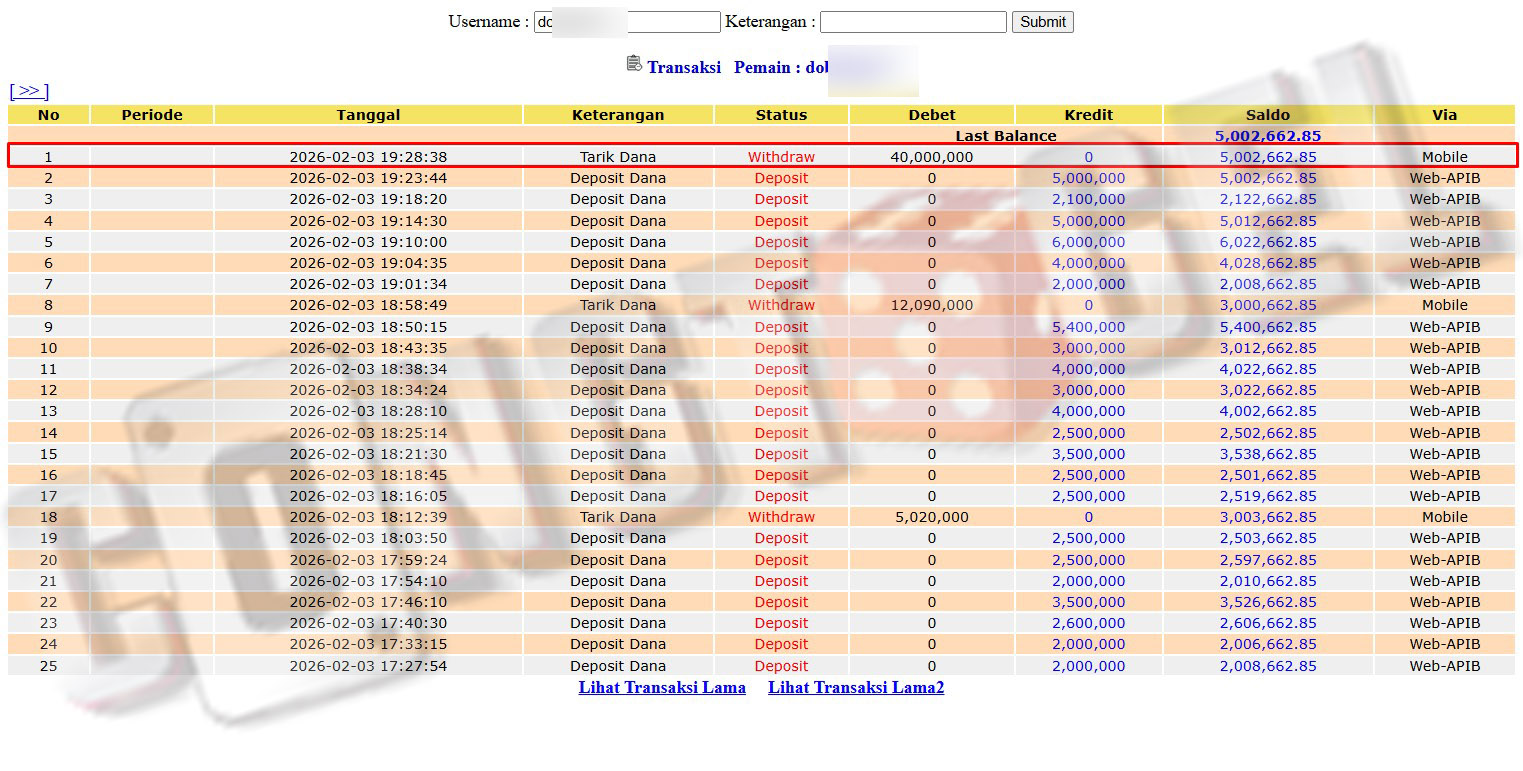This screenshot has width=1523, height=771.
Task: Click the 6,000,000 kredit value in row 5
Action: [x=1088, y=242]
